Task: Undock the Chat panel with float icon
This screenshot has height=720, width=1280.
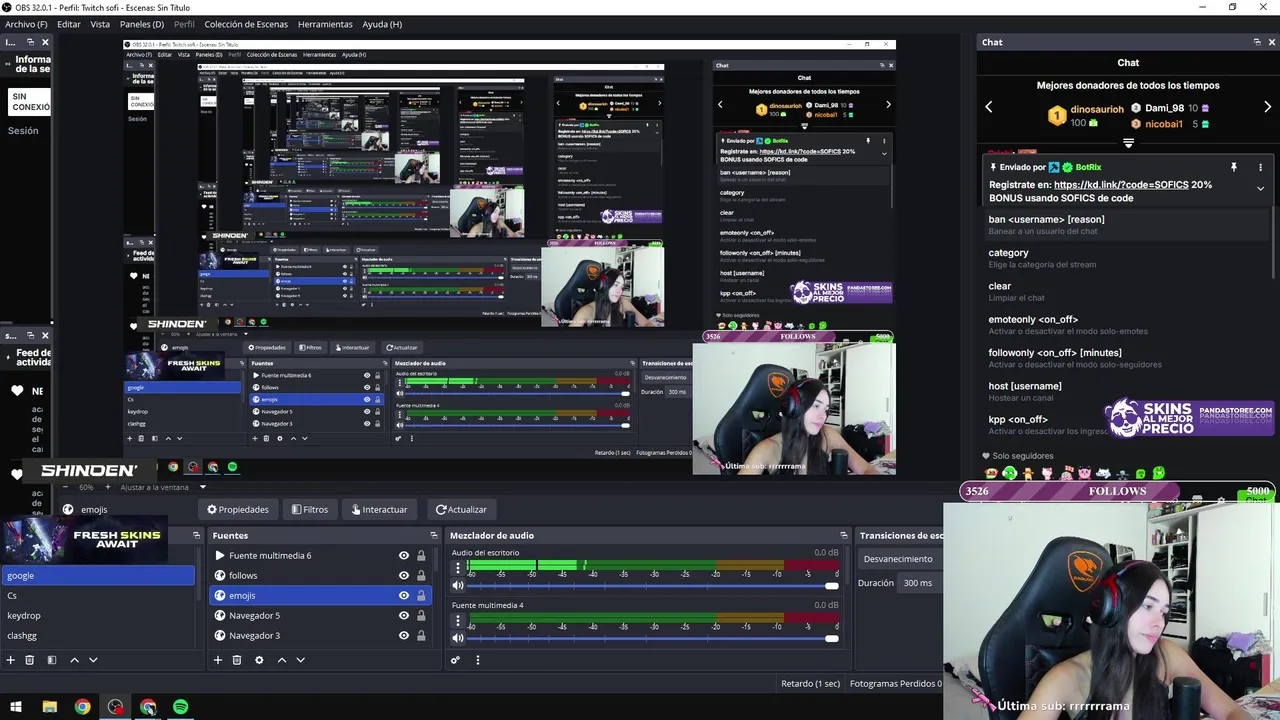Action: point(1257,42)
